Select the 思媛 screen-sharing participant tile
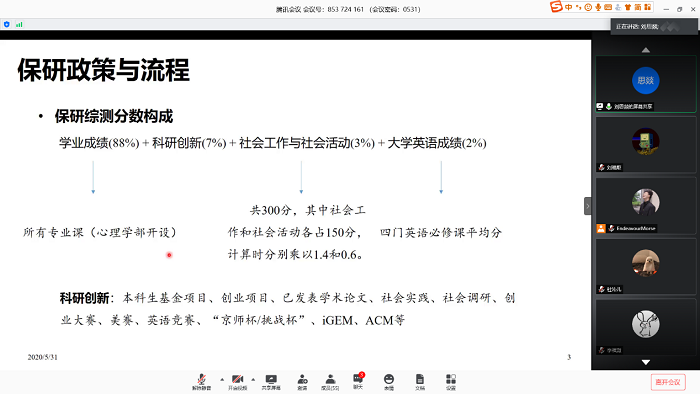 click(x=646, y=84)
